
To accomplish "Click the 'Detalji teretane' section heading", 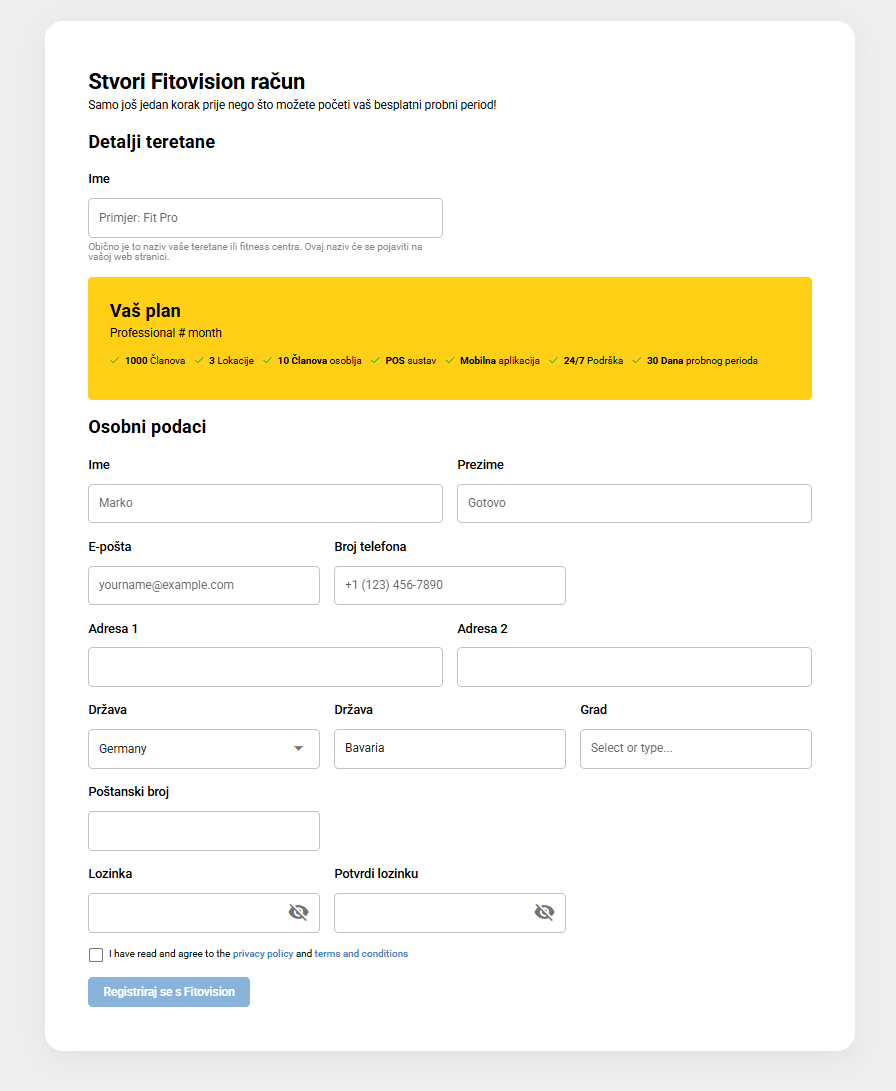I will point(152,142).
